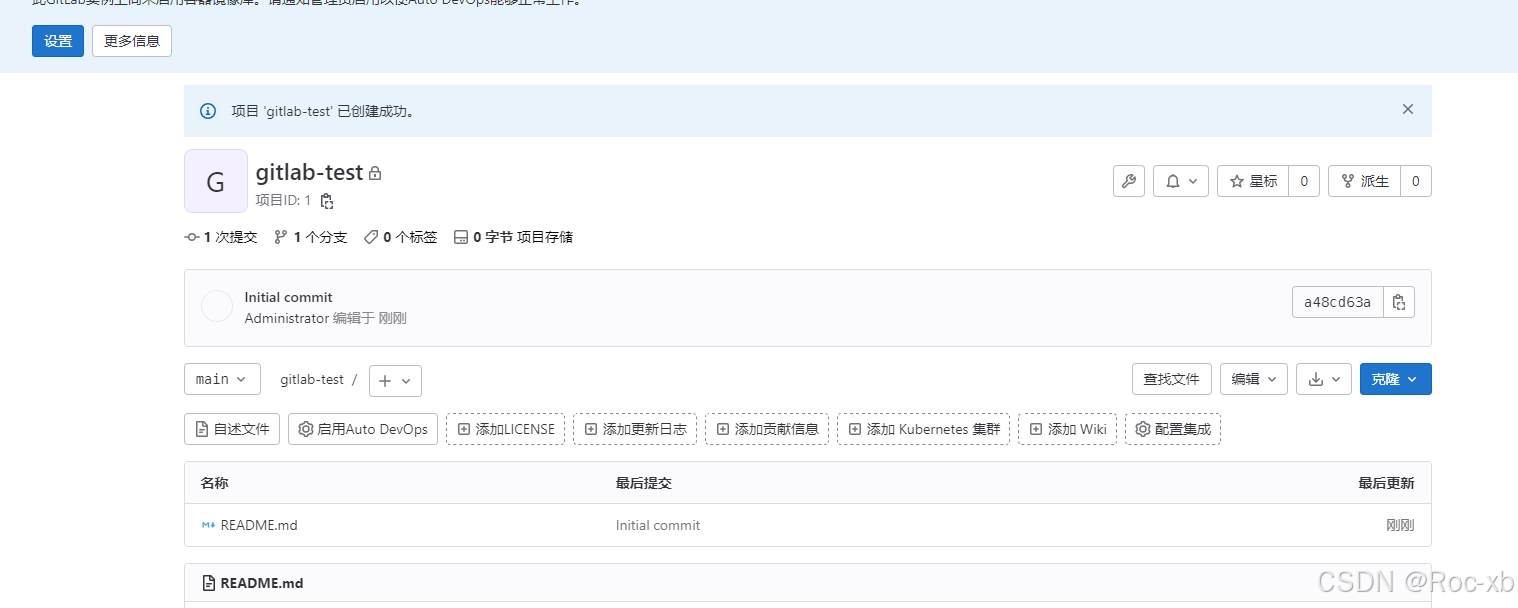The width and height of the screenshot is (1518, 608).
Task: Open the main branch selector dropdown
Action: click(222, 379)
